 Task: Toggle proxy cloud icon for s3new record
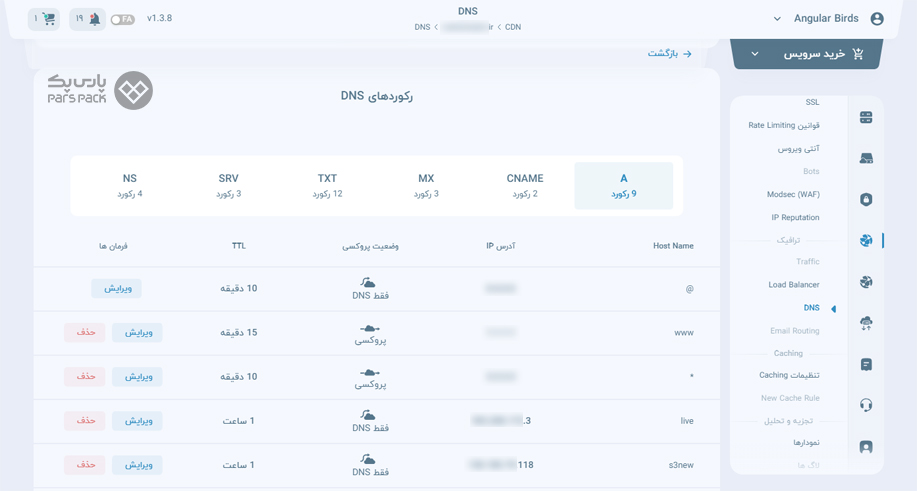tap(368, 459)
